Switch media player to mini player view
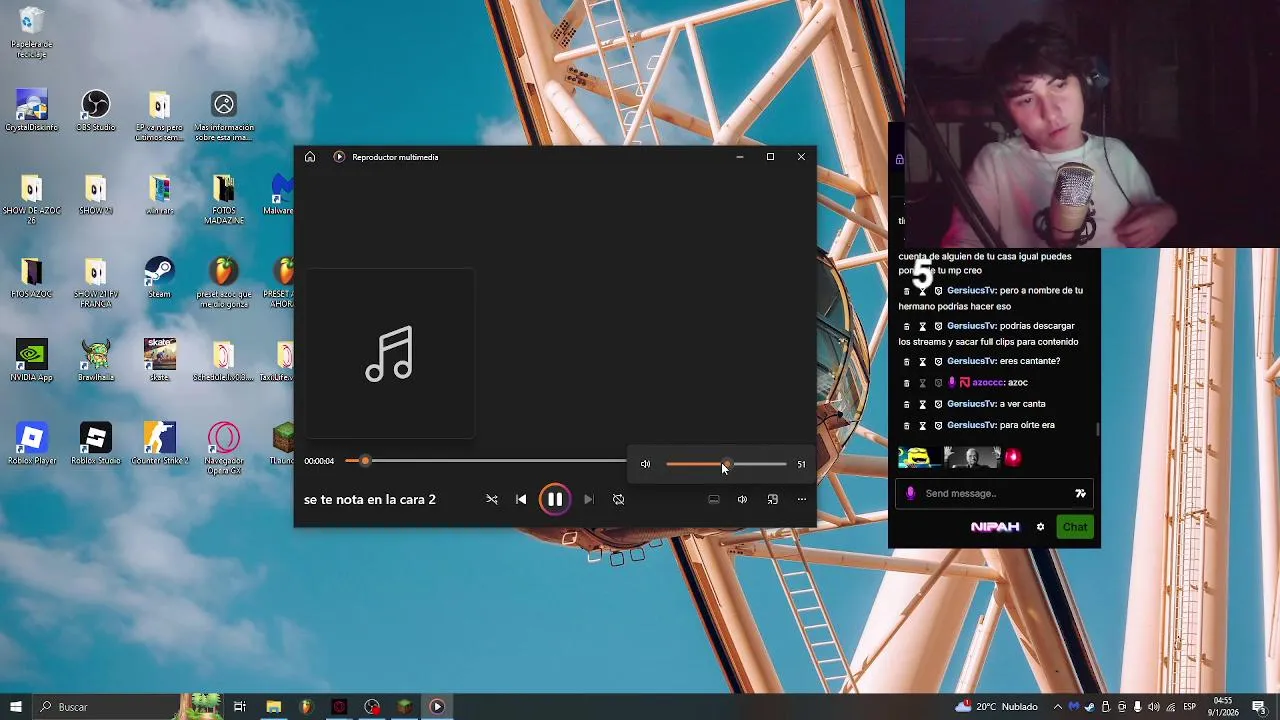The image size is (1280, 720). [772, 499]
